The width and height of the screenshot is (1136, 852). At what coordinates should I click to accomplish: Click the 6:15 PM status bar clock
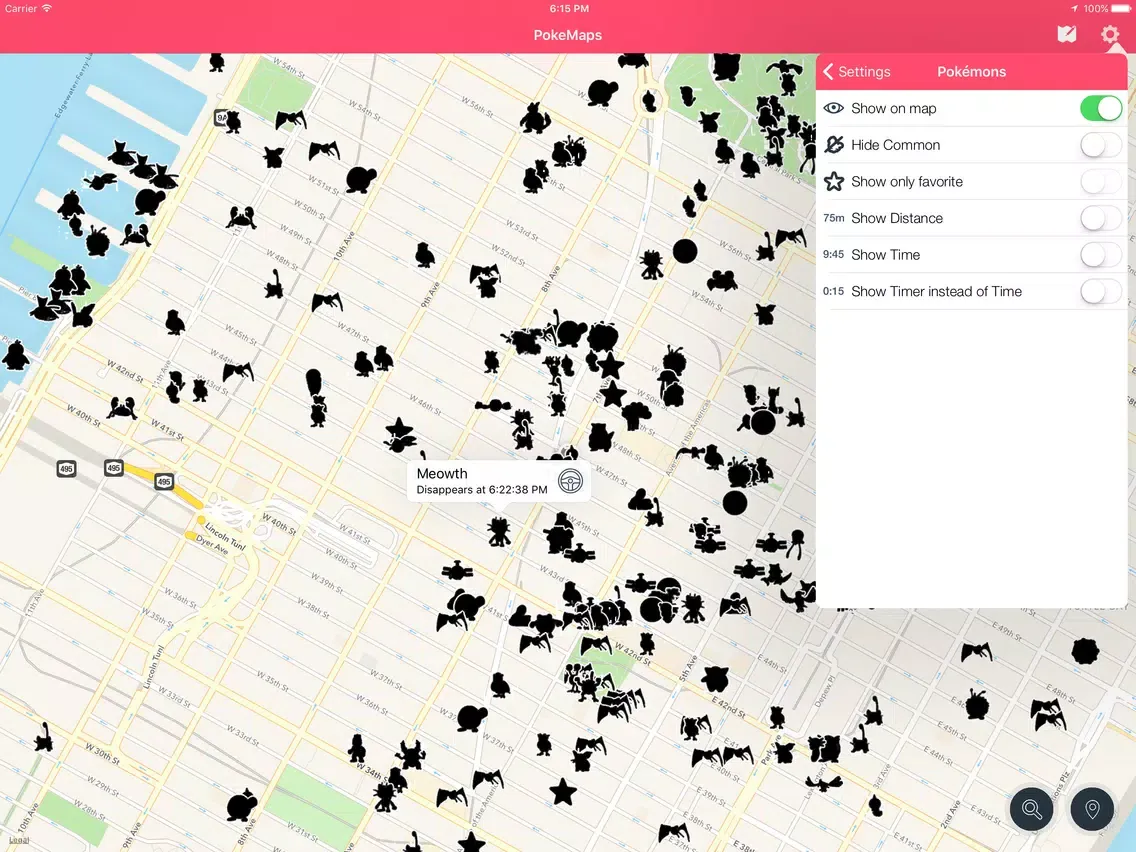569,9
